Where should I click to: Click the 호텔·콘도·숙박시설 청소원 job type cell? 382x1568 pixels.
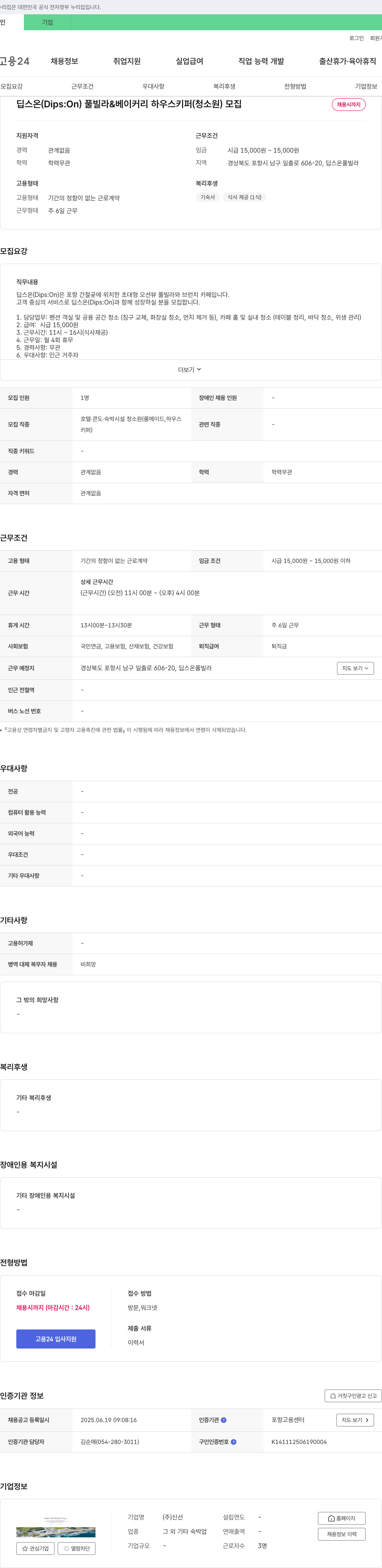pos(131,424)
